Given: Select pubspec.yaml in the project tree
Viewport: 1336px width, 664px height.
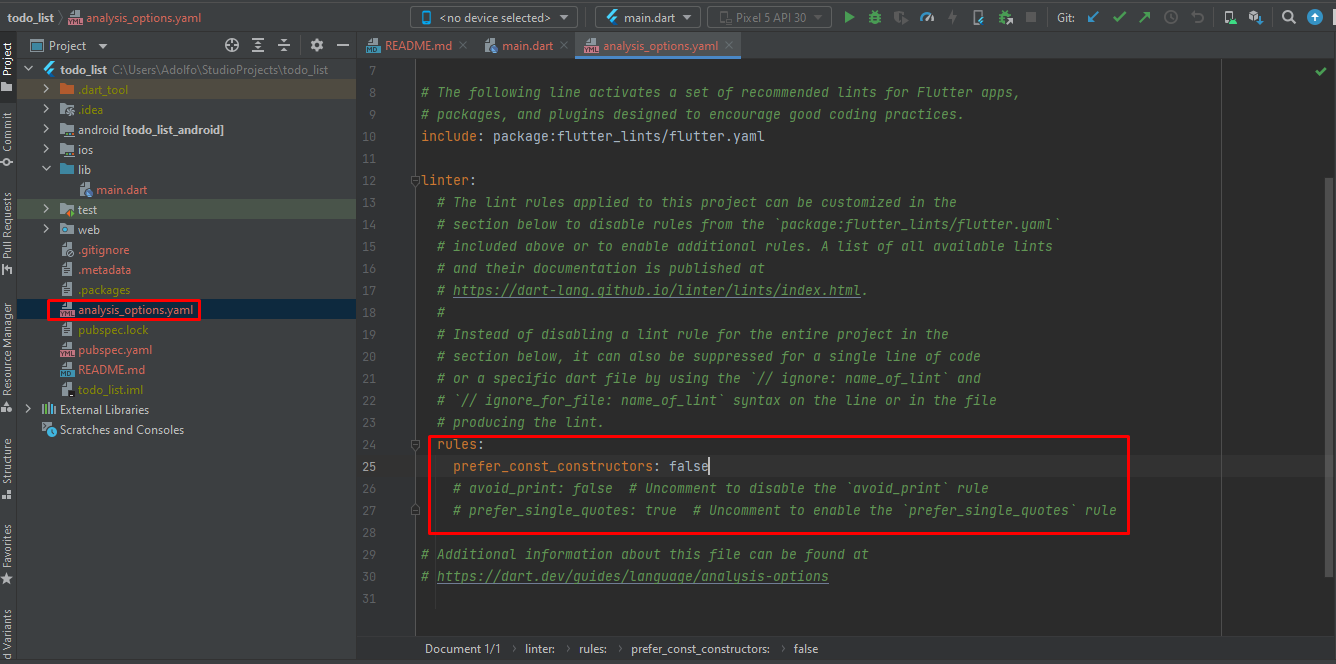Looking at the screenshot, I should (115, 350).
